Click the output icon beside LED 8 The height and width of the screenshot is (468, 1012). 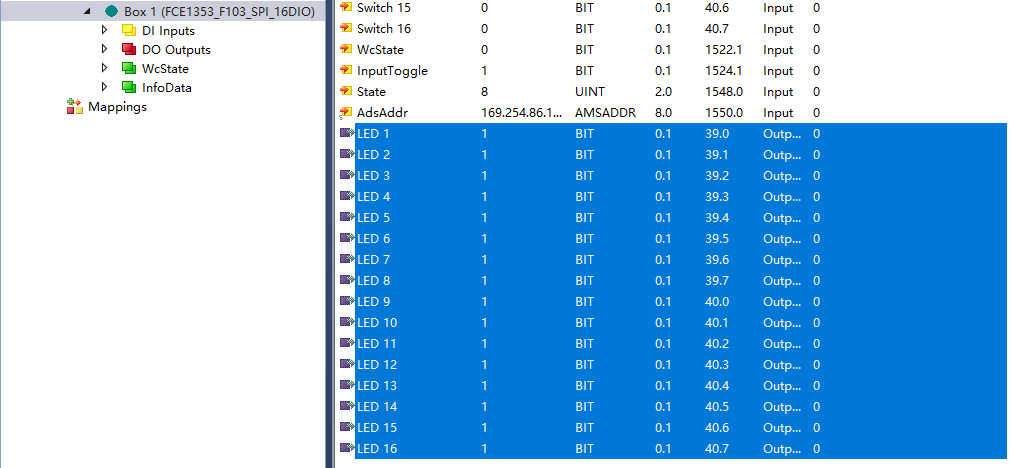(347, 280)
